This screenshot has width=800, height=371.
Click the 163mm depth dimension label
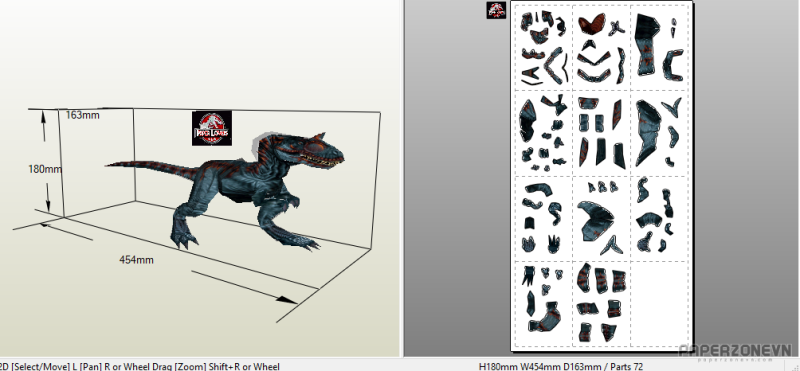coord(83,115)
